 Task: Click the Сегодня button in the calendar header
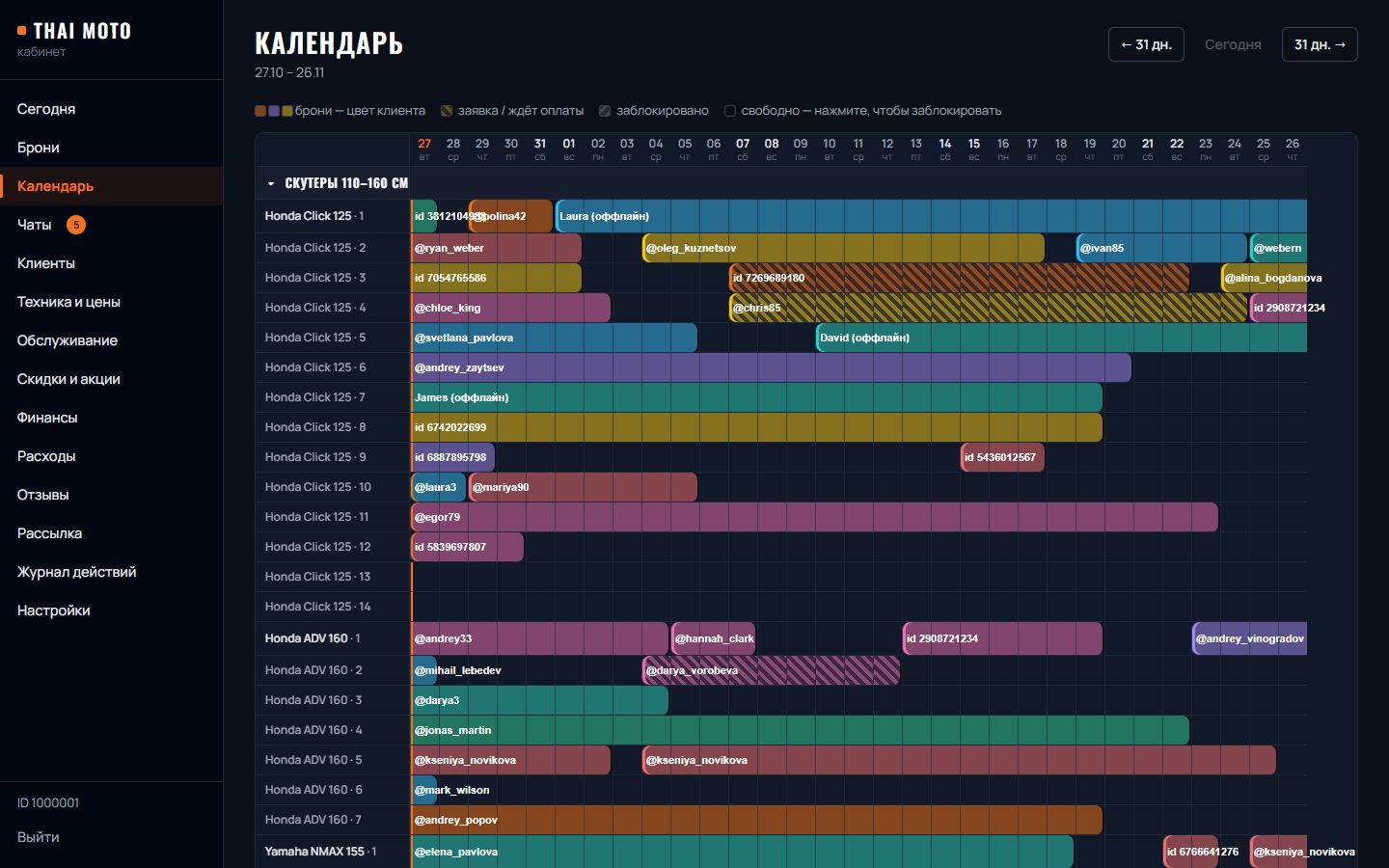[x=1233, y=44]
